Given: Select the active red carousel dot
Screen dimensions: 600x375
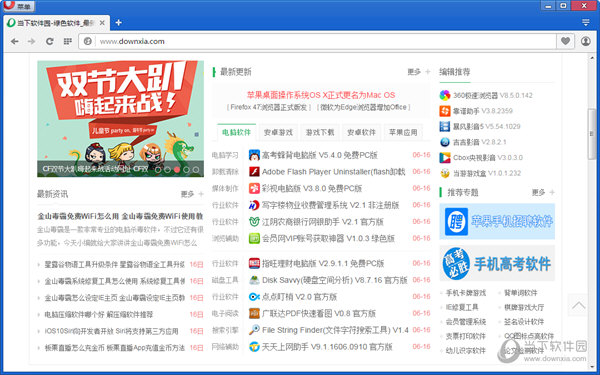Looking at the screenshot, I should click(x=177, y=169).
